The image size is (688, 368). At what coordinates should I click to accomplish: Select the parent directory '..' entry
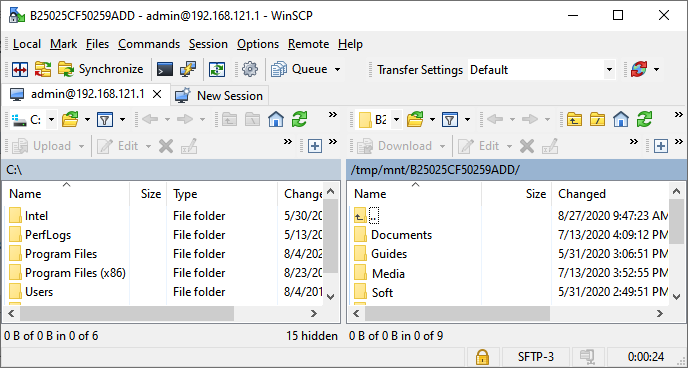[x=366, y=215]
